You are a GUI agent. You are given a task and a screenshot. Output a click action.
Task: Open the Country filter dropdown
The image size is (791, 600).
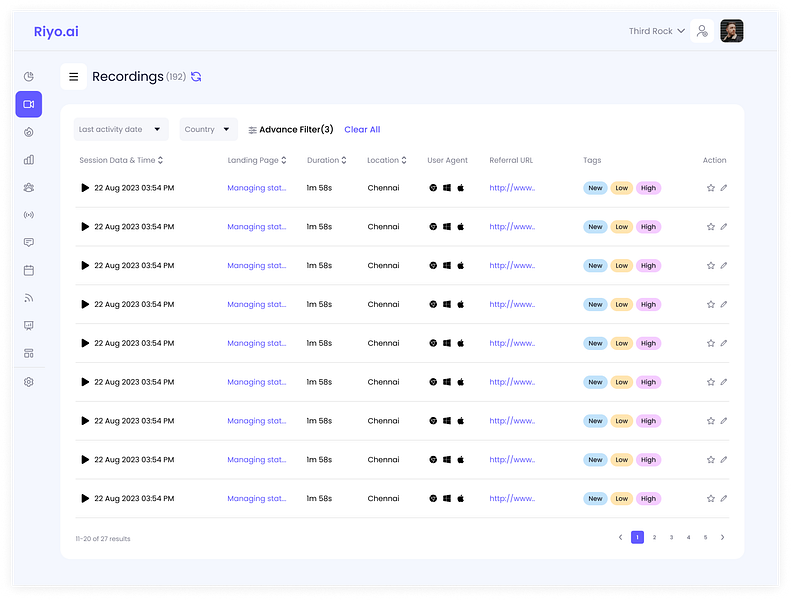[x=209, y=130]
